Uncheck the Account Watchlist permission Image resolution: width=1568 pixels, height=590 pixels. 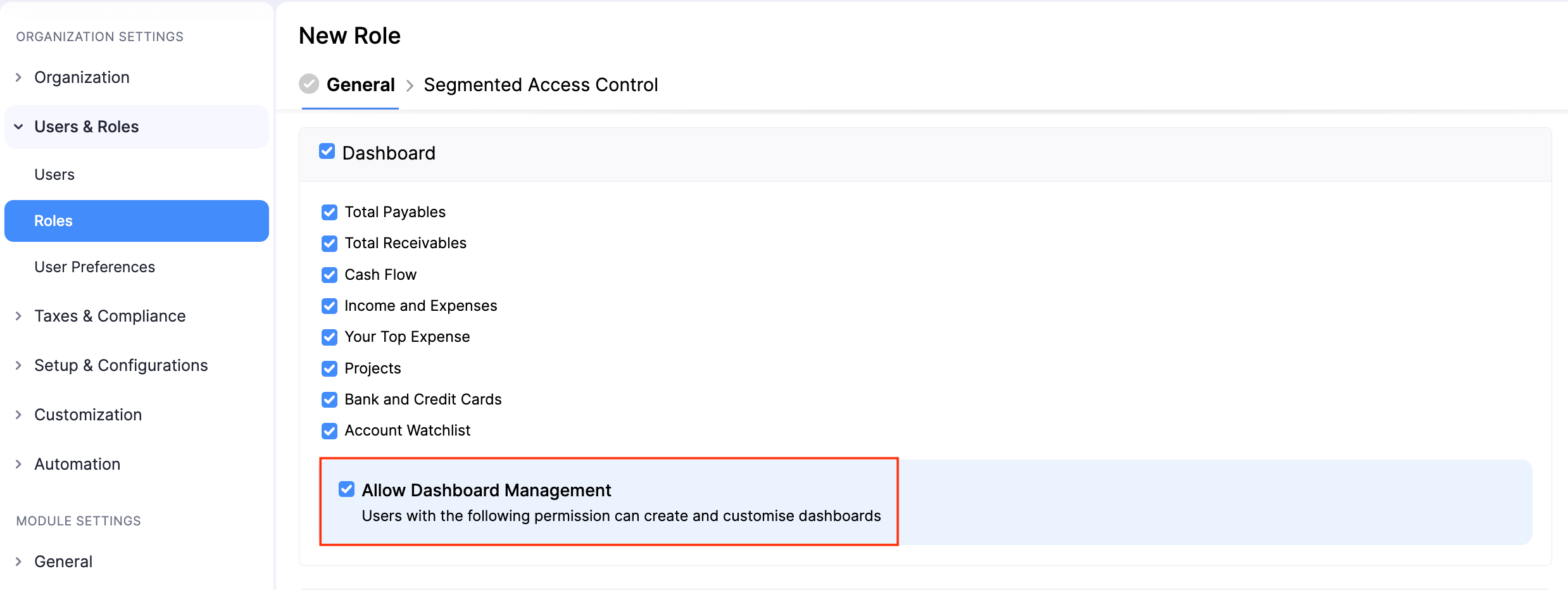coord(329,430)
